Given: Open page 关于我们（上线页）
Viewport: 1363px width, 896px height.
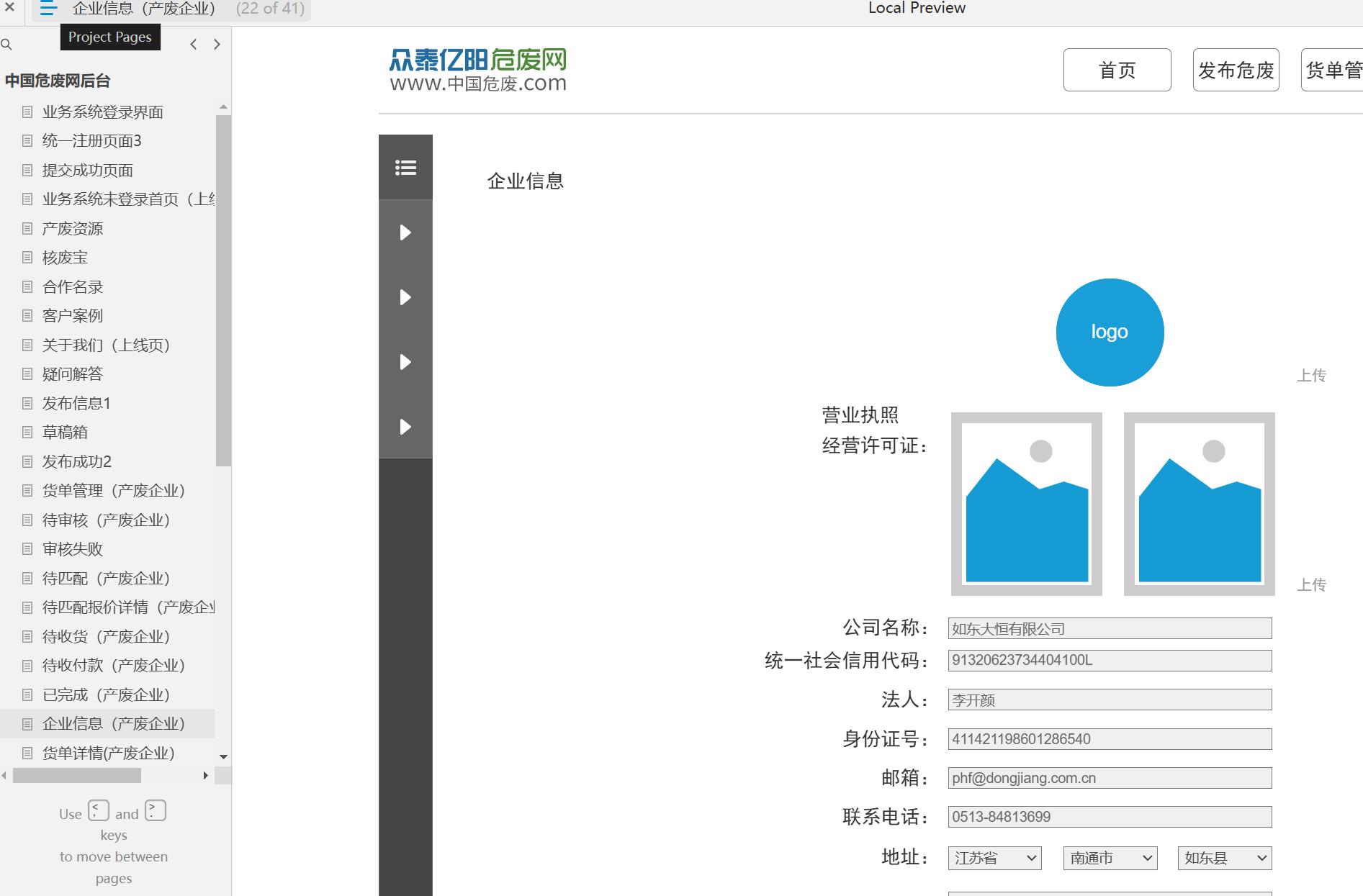Looking at the screenshot, I should click(x=107, y=345).
